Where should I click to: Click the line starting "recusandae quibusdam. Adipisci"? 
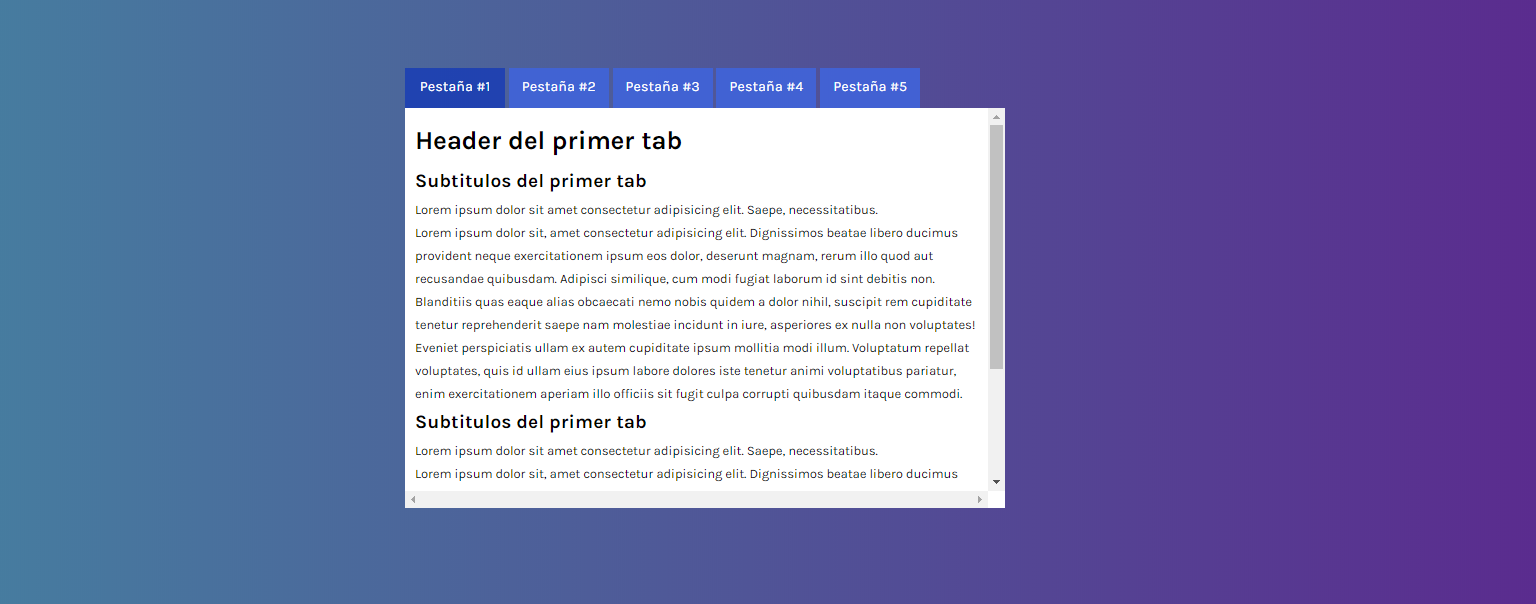coord(675,279)
